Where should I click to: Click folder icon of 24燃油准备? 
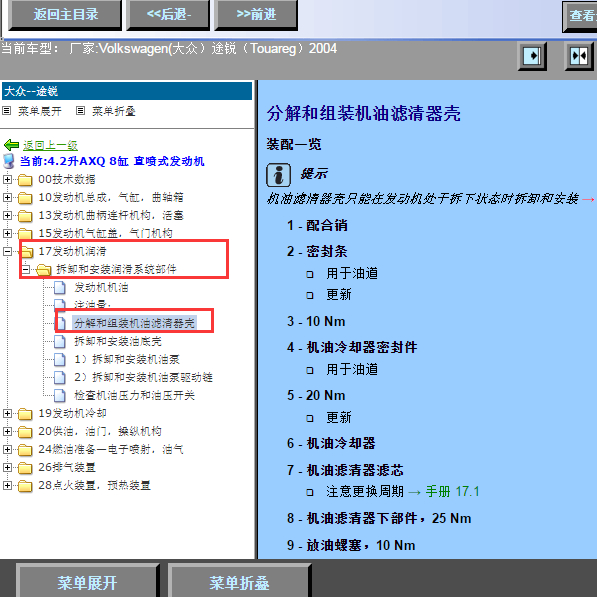point(25,450)
